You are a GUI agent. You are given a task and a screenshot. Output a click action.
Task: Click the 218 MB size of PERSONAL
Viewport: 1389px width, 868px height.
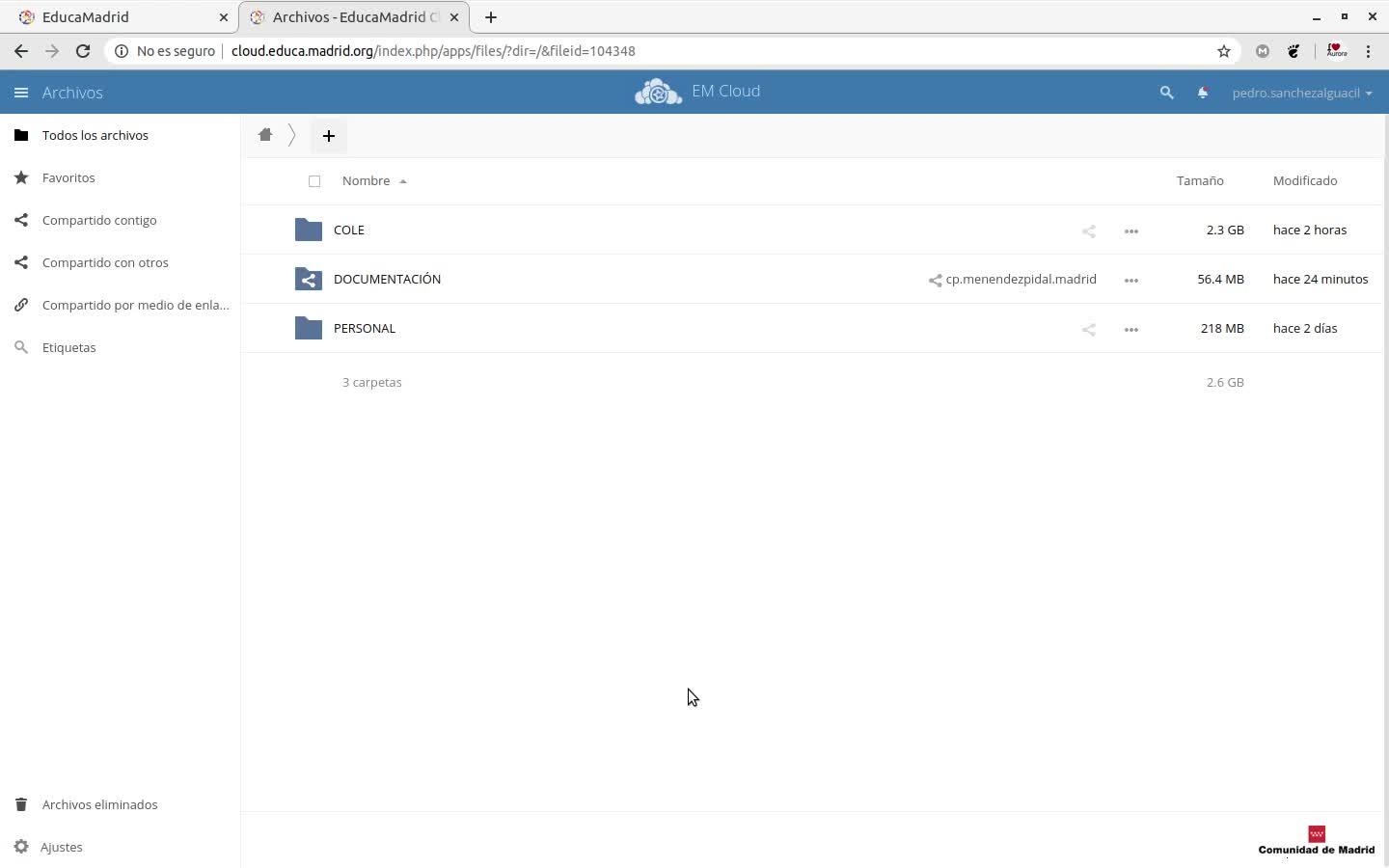(x=1222, y=328)
